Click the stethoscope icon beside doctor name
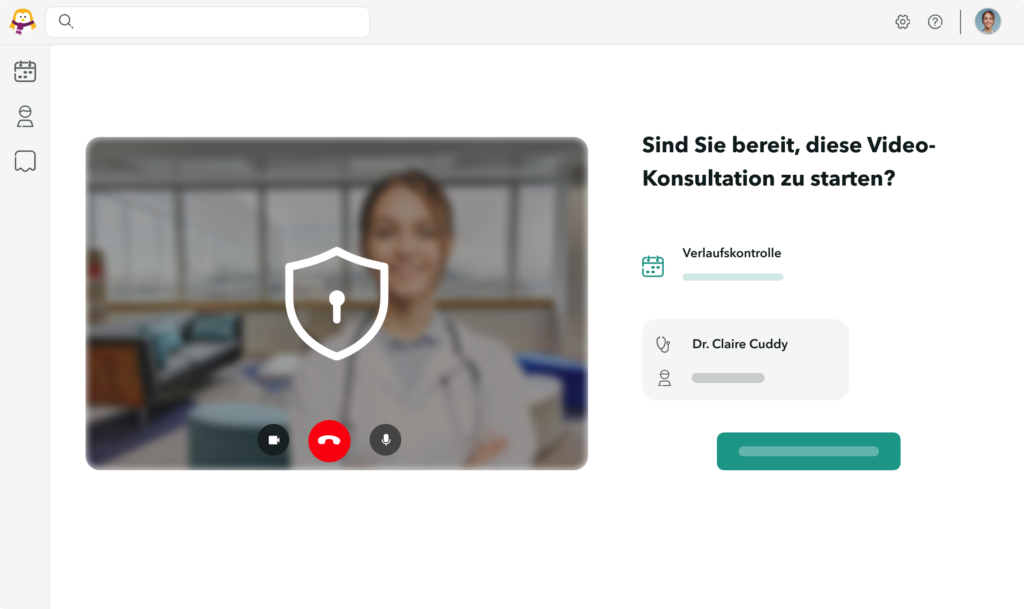 coord(663,344)
